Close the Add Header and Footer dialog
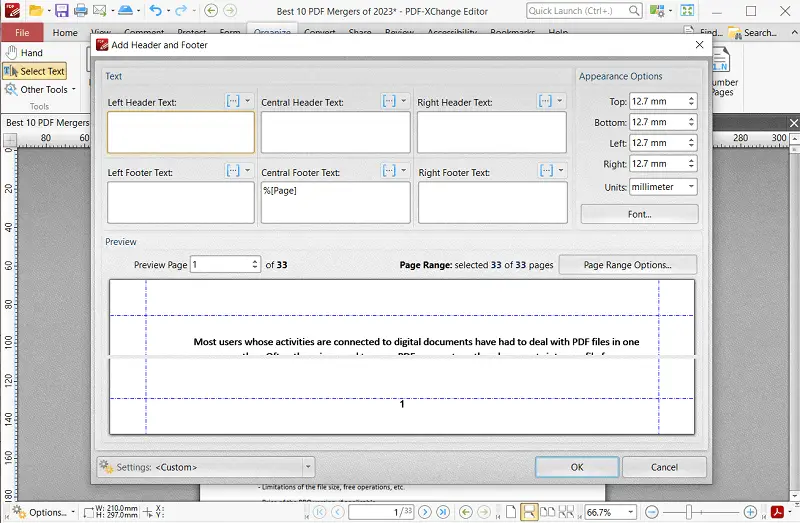 tap(699, 45)
